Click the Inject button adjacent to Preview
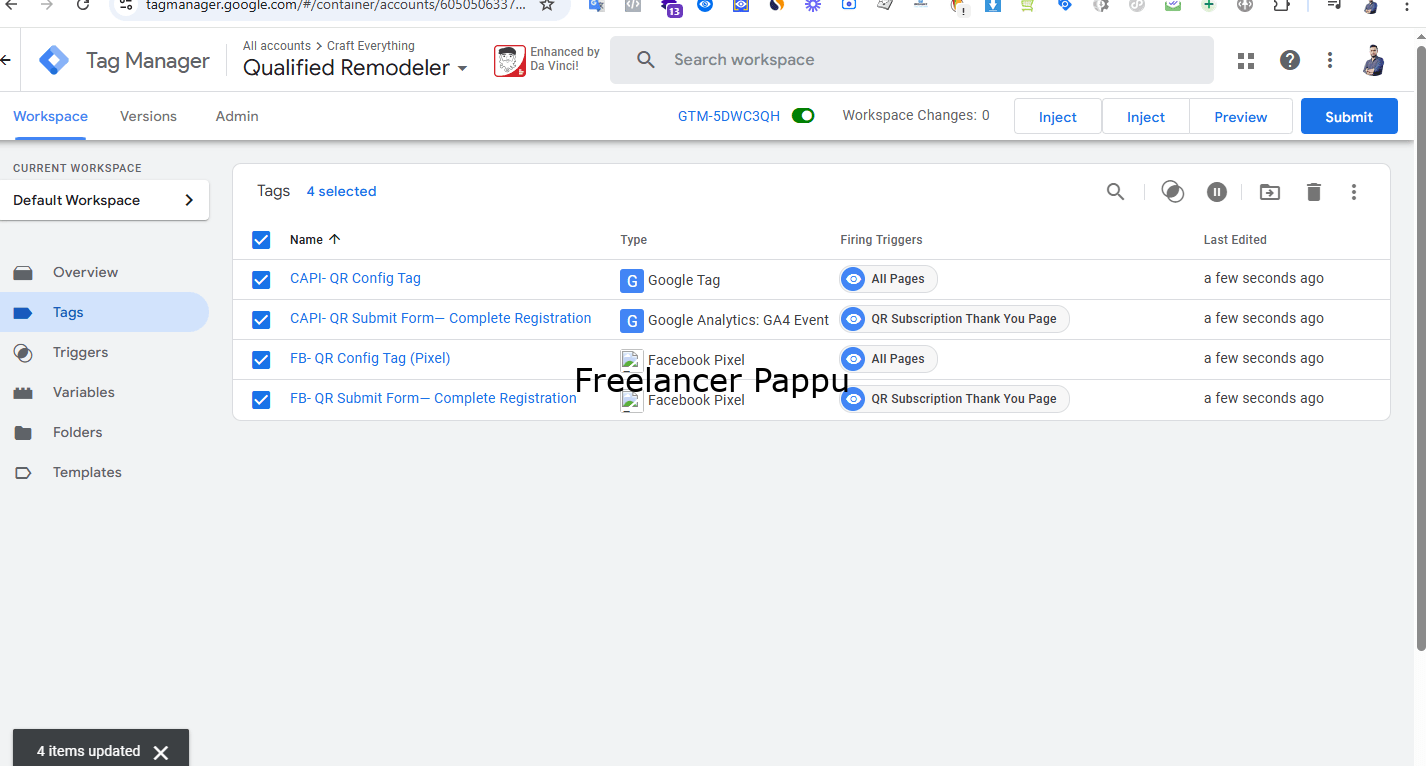The width and height of the screenshot is (1426, 766). point(1146,117)
